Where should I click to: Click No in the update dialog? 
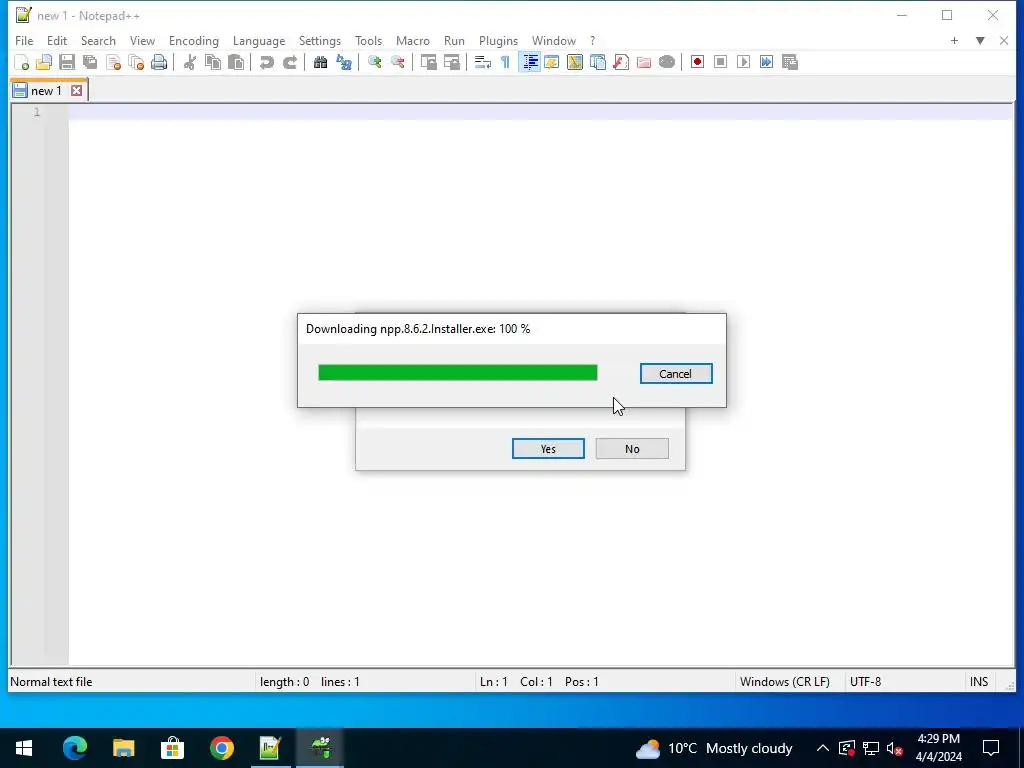click(632, 449)
